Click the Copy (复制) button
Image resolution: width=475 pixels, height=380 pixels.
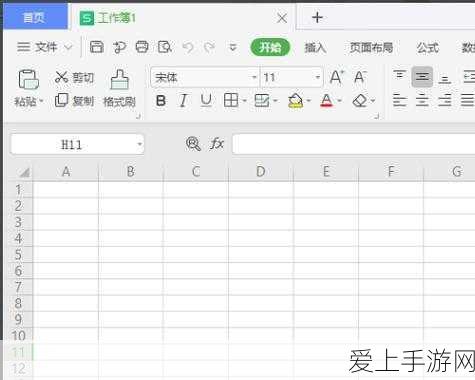click(74, 100)
